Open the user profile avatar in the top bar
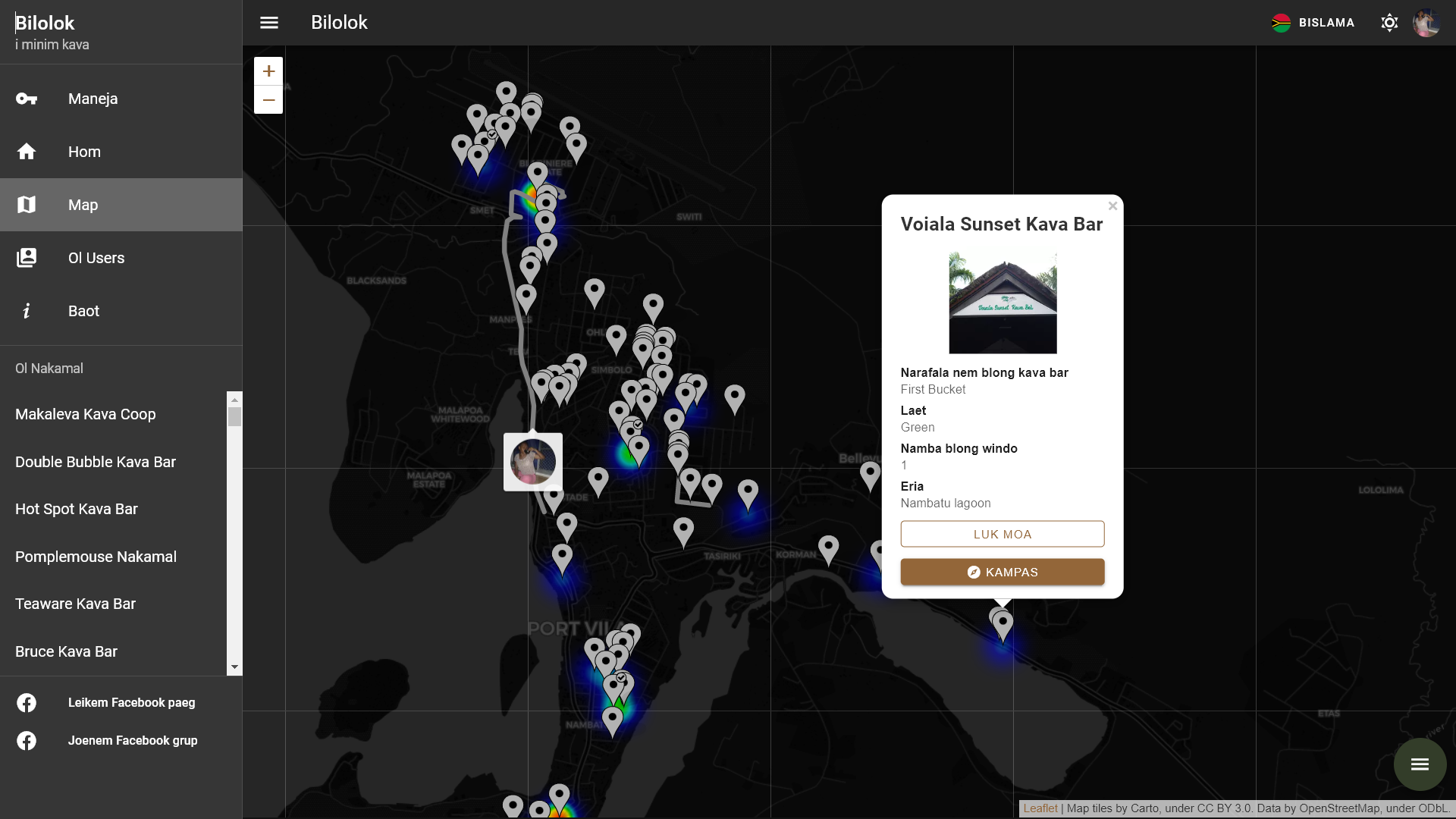The image size is (1456, 819). coord(1426,23)
